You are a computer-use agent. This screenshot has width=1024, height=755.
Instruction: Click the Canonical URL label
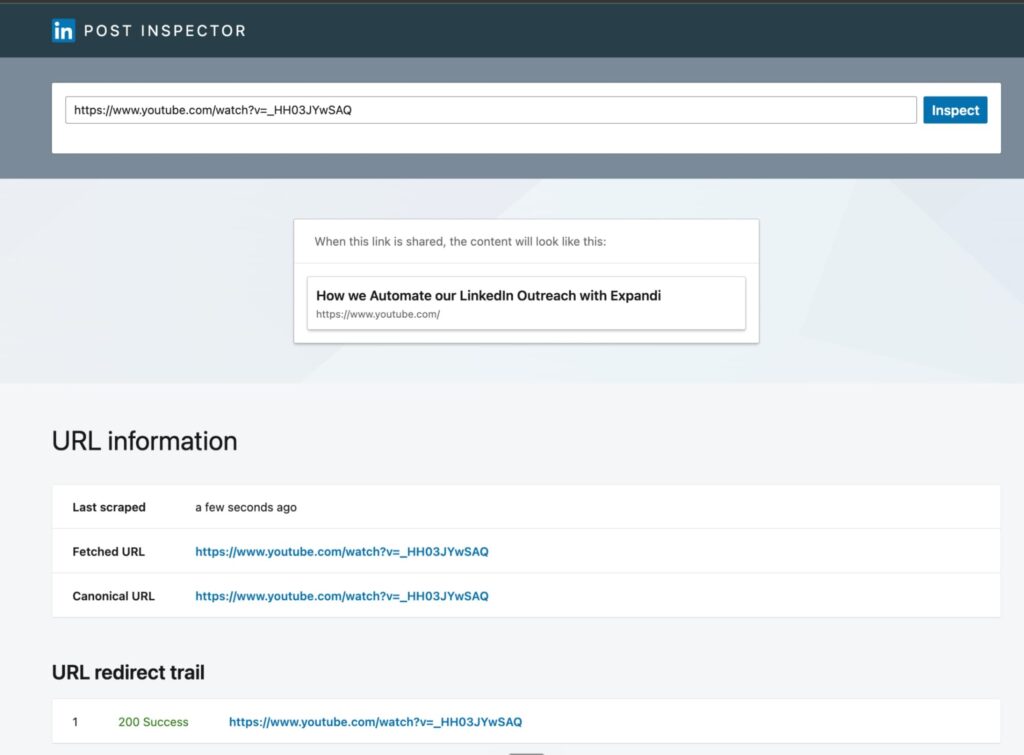tap(114, 596)
